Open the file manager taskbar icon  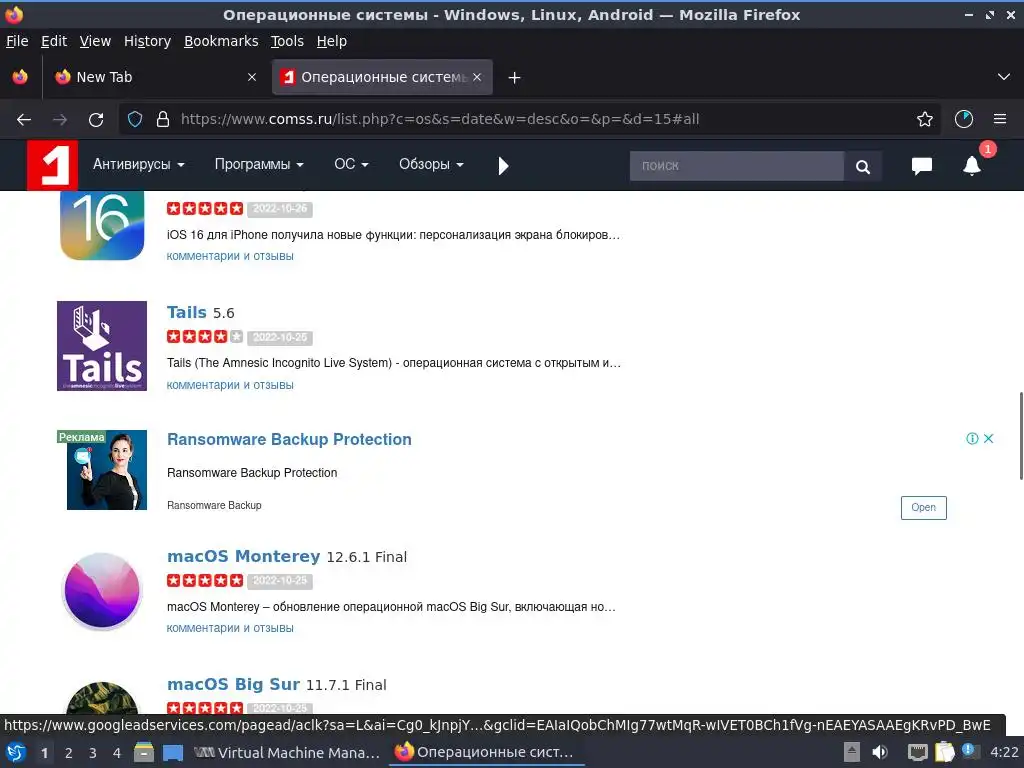144,753
